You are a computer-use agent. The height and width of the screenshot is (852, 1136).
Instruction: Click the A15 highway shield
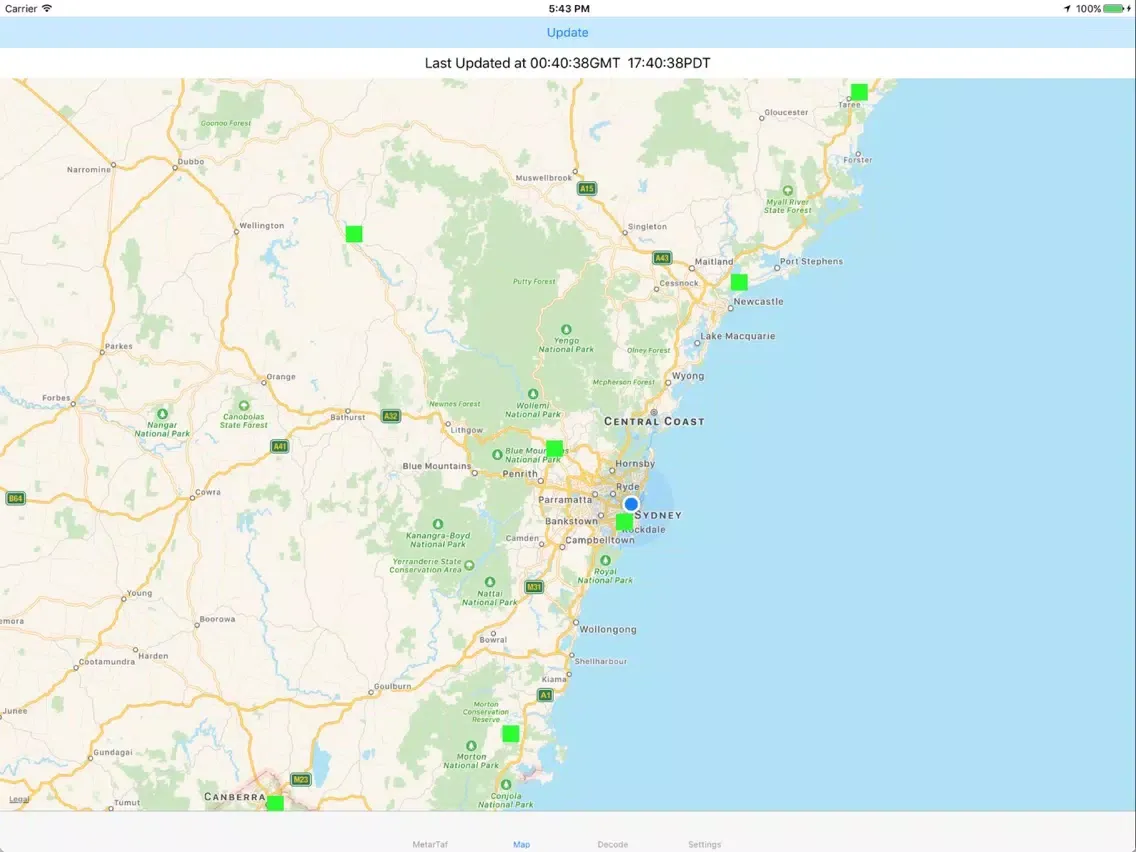586,188
